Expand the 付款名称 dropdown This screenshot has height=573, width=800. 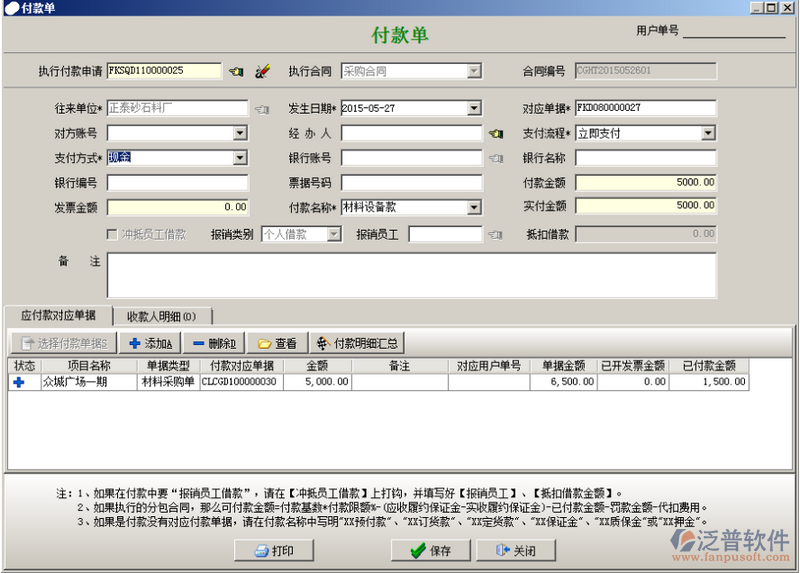[x=474, y=207]
